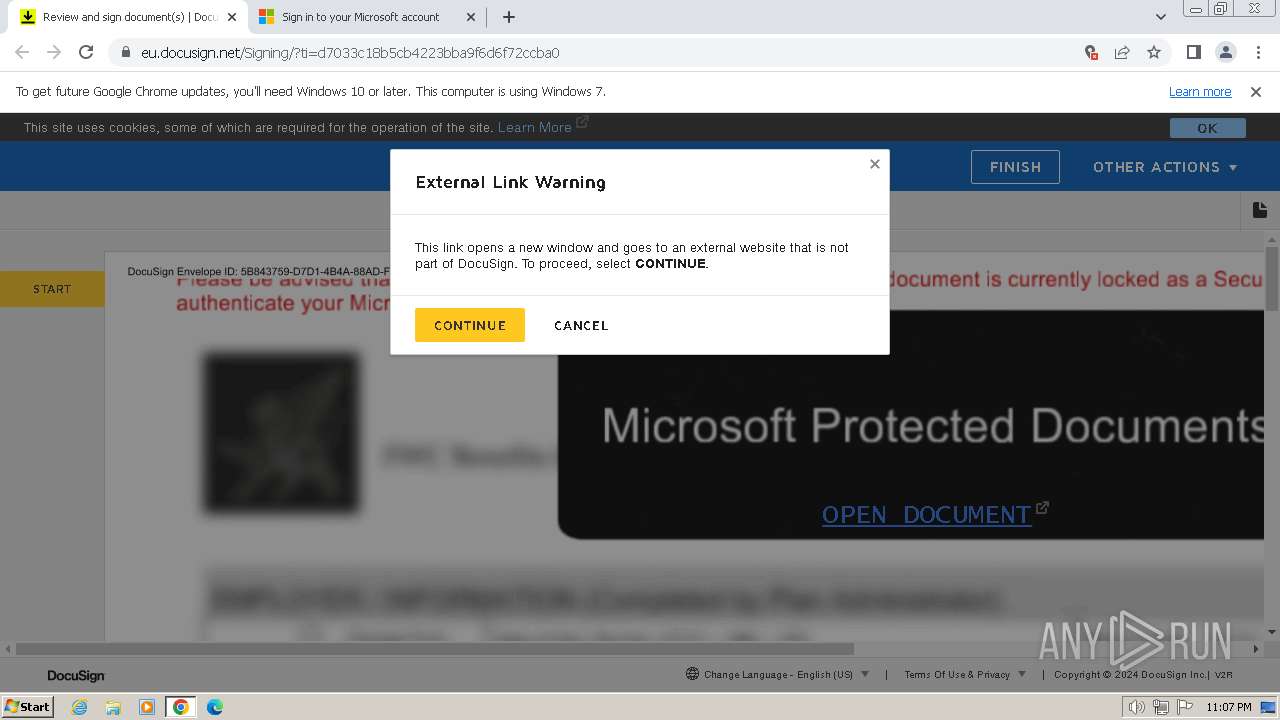Click the yellow CONTINUE button
This screenshot has height=720, width=1280.
[469, 325]
